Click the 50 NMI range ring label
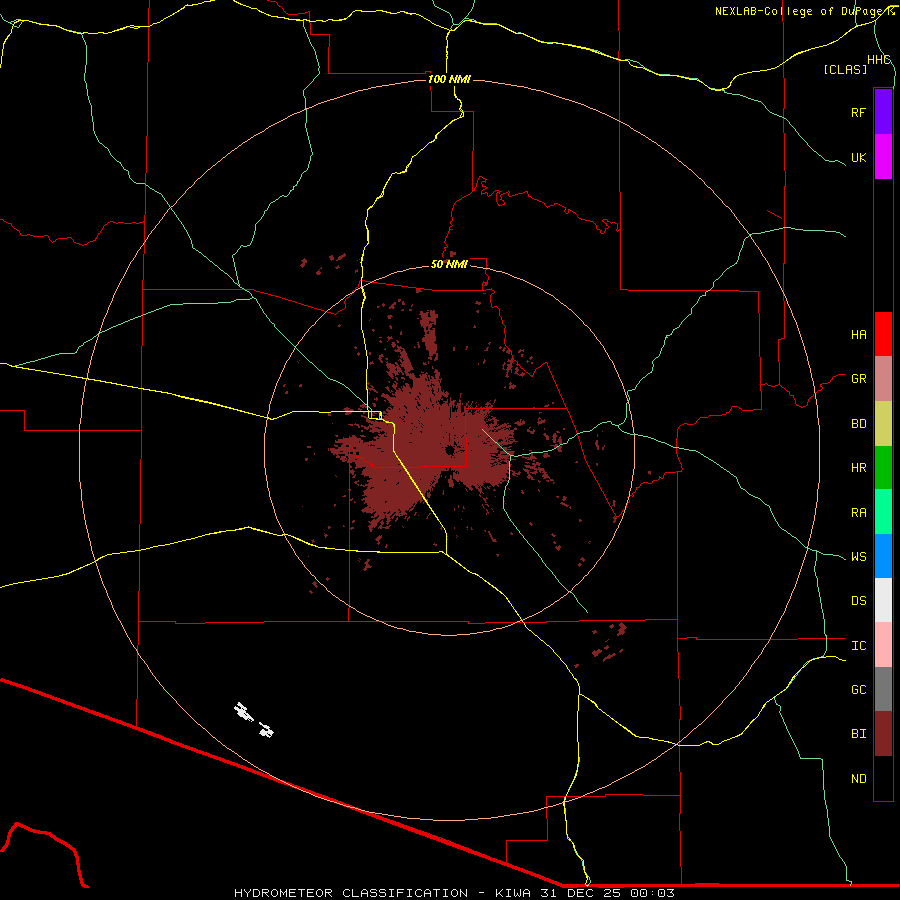The image size is (900, 900). pyautogui.click(x=449, y=264)
